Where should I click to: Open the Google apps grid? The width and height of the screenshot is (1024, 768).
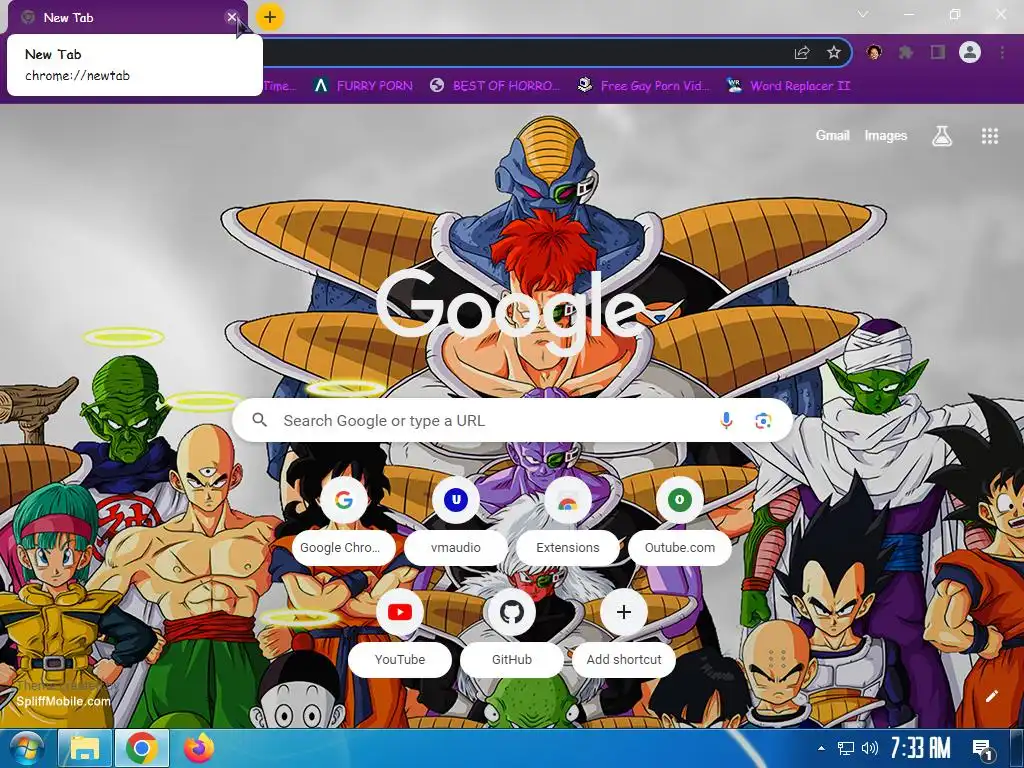pos(989,136)
